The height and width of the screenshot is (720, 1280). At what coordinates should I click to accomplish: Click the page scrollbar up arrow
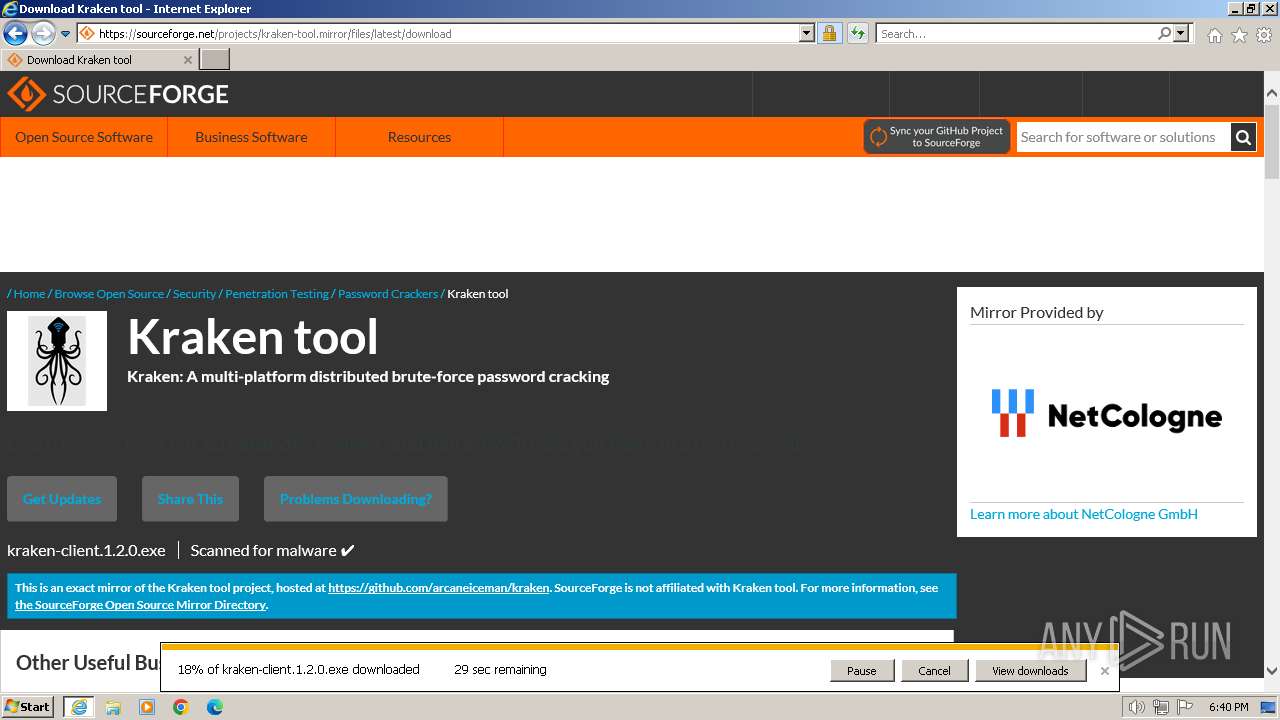pyautogui.click(x=1272, y=92)
